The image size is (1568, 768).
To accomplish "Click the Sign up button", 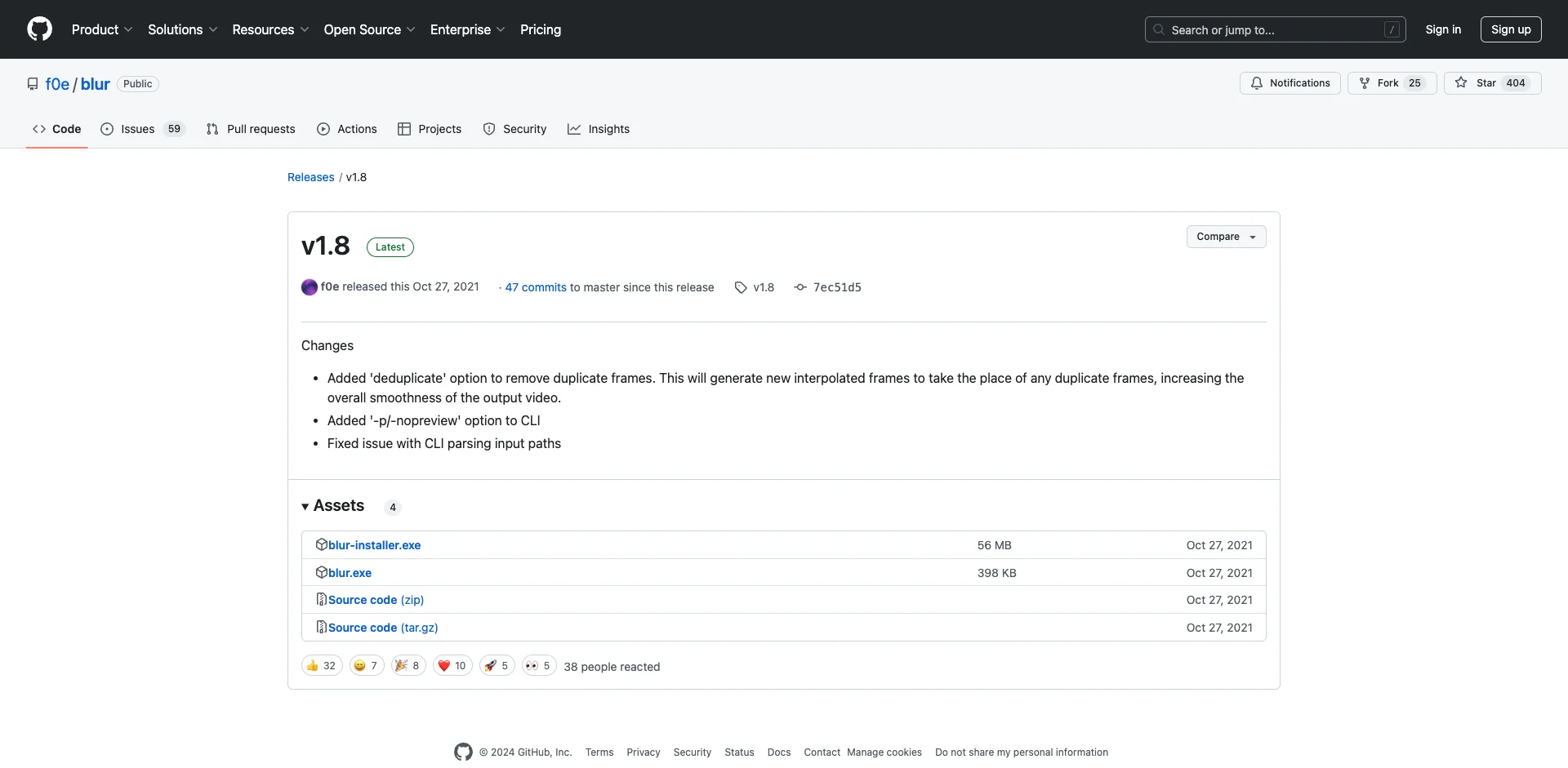I will (x=1511, y=29).
